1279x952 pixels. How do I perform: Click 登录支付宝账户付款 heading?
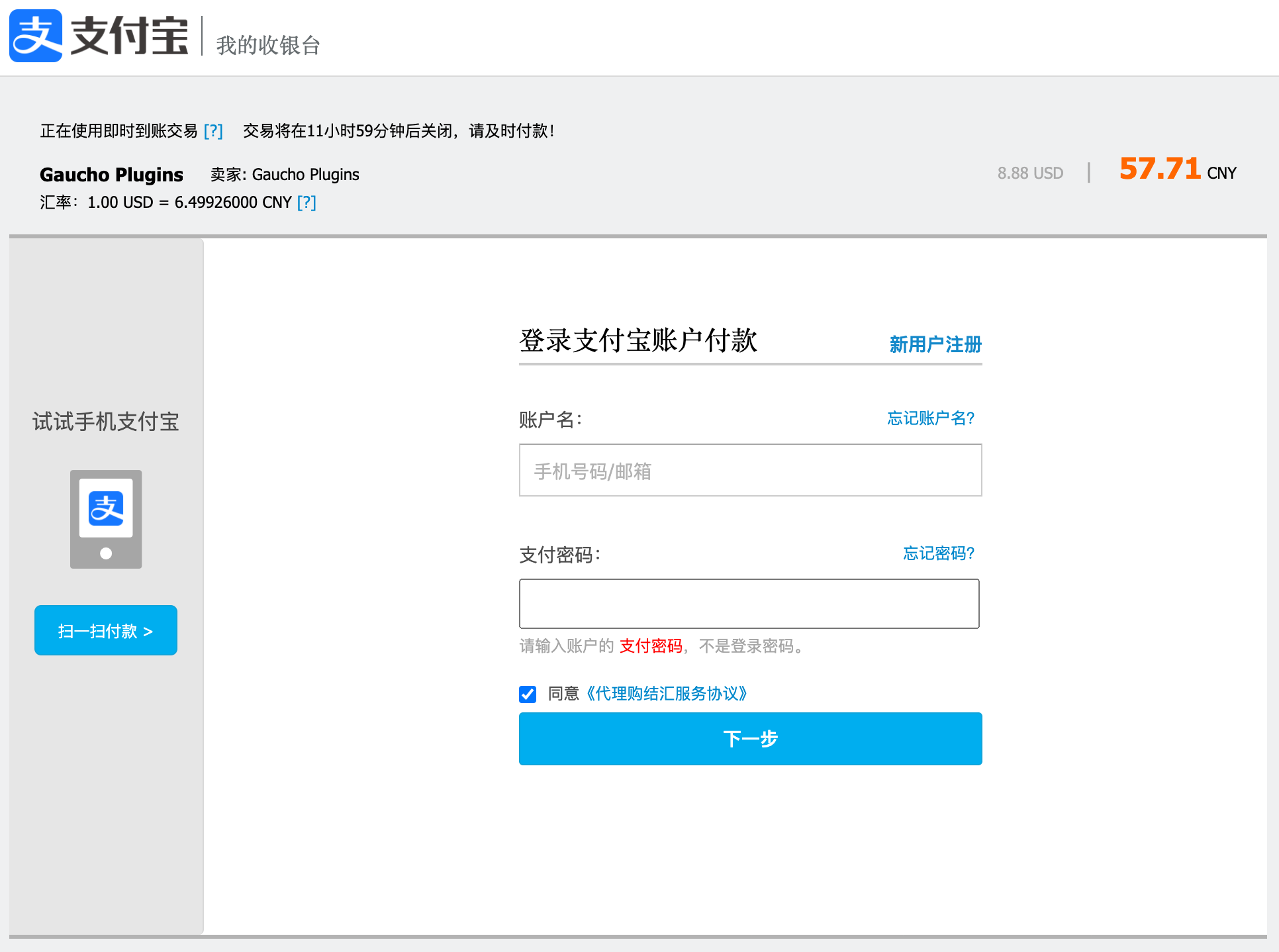point(638,341)
